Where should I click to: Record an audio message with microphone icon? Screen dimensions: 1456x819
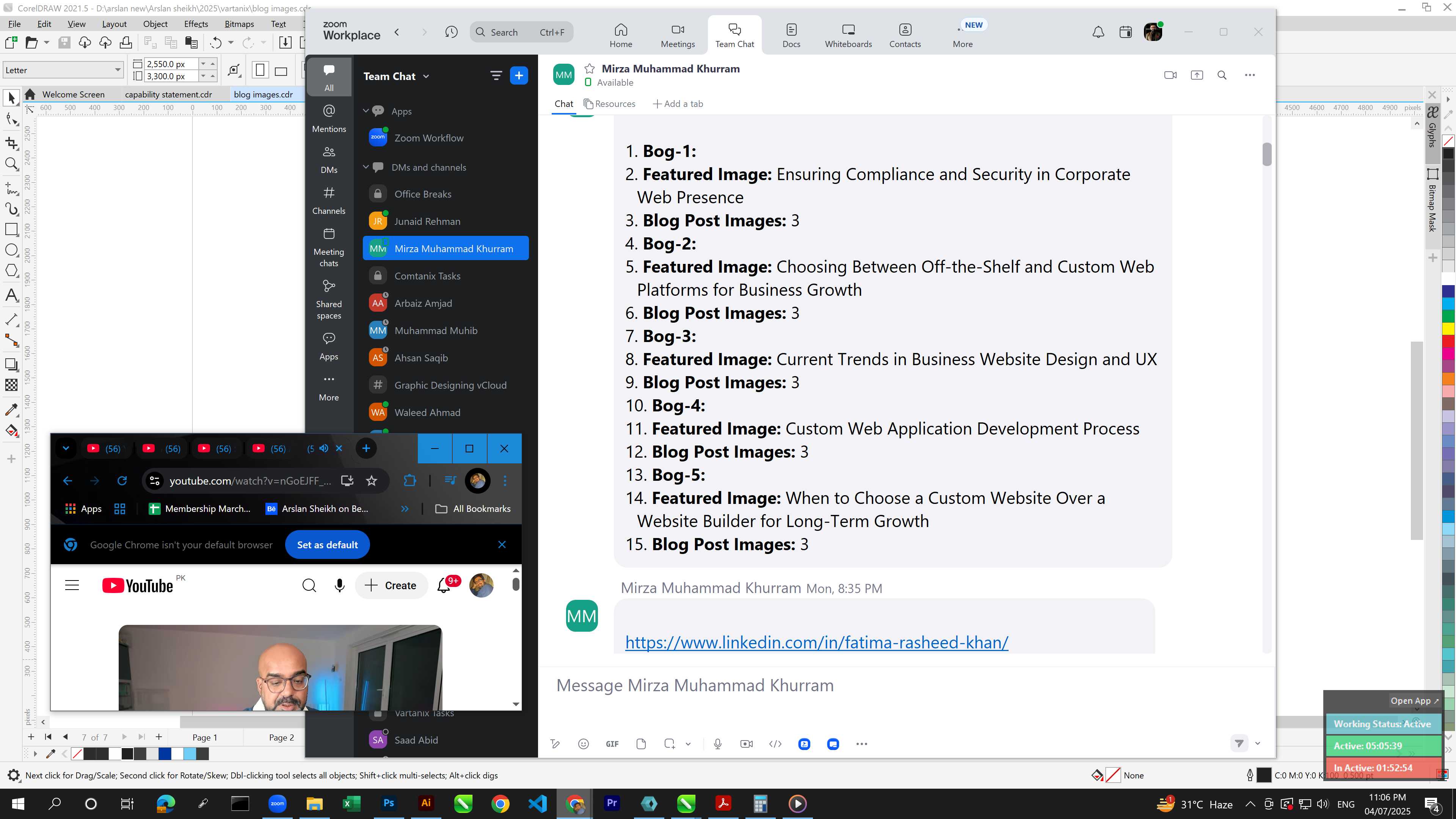coord(718,744)
